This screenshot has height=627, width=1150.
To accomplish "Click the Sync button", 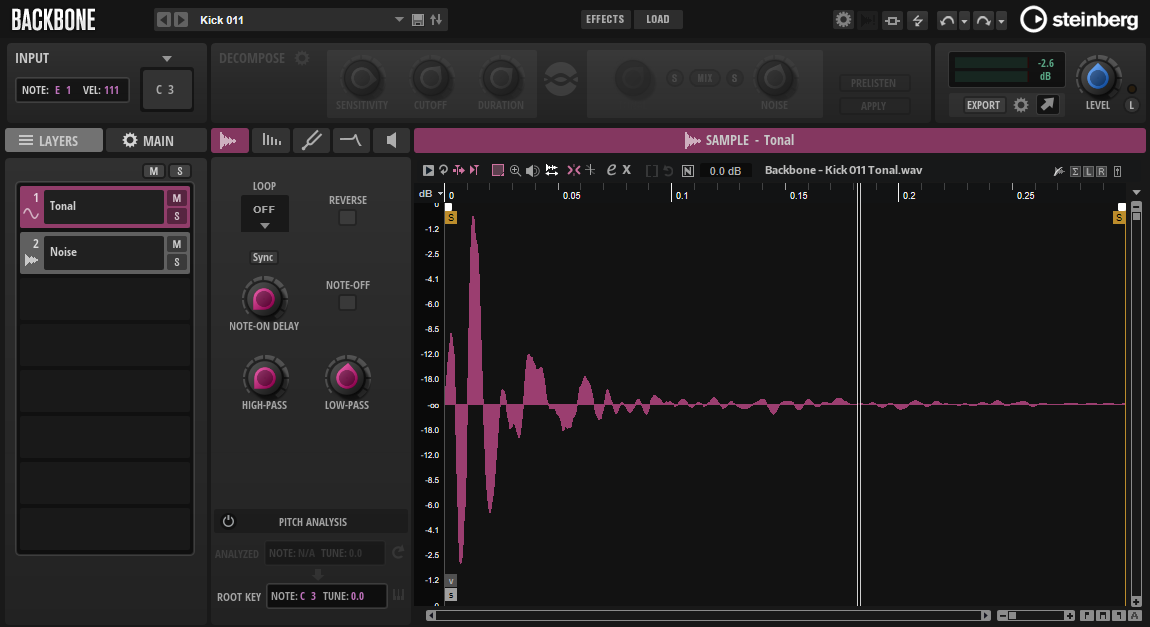I will pyautogui.click(x=263, y=257).
